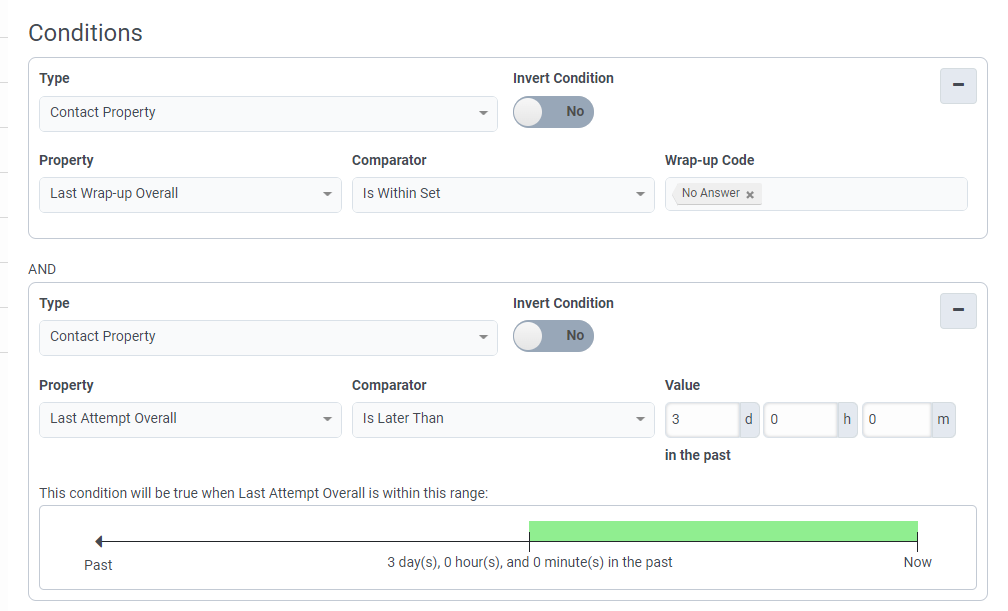Viewport: 1008px width, 611px height.
Task: Toggle Invert Condition for Last Wrap-up condition
Action: 553,112
